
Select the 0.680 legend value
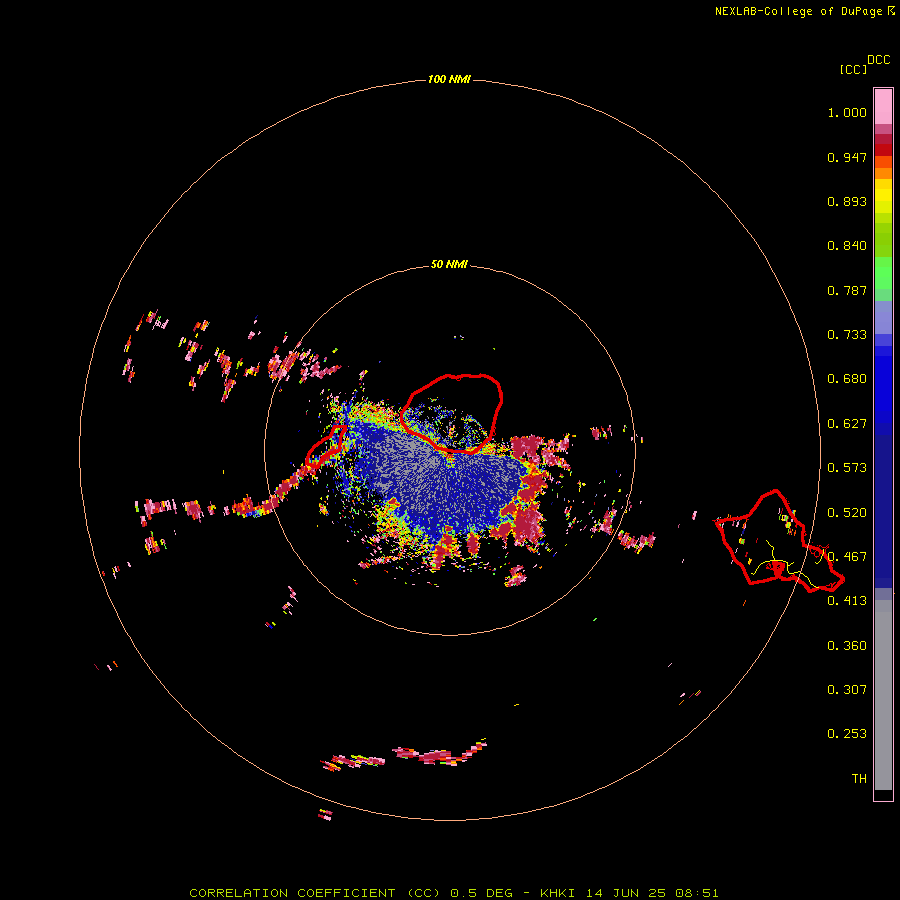(x=847, y=379)
